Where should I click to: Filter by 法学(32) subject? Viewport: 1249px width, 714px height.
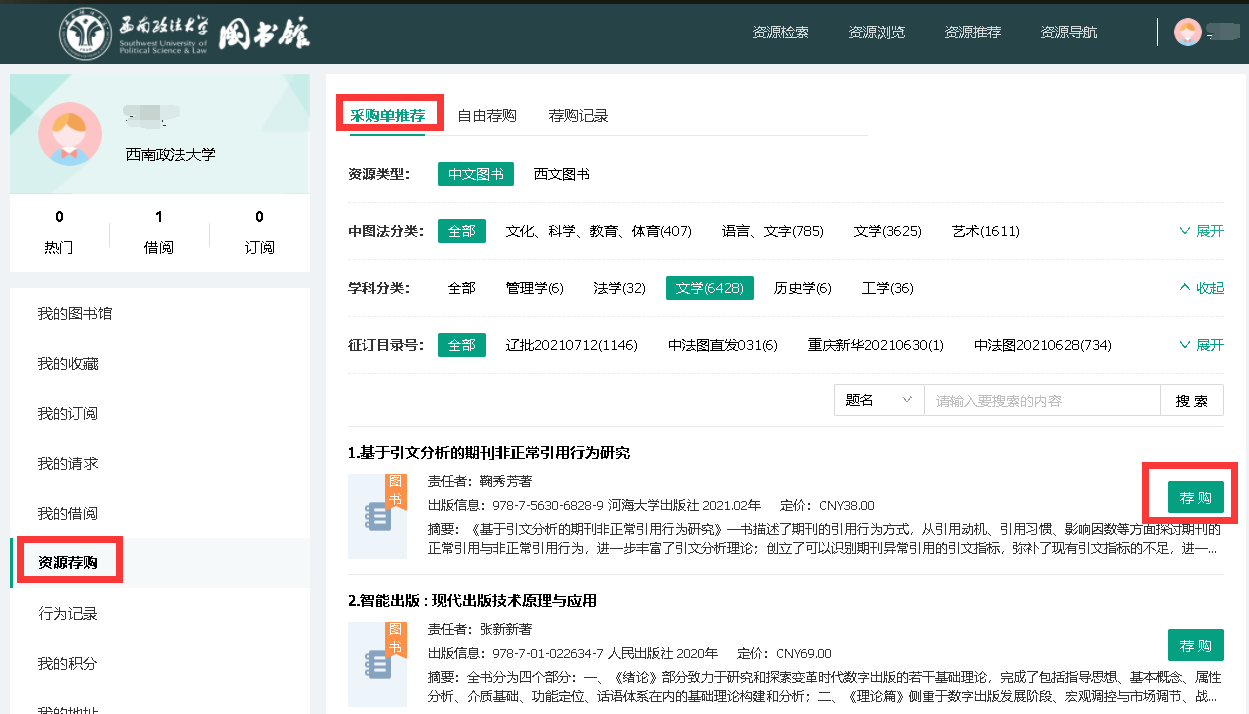[620, 288]
